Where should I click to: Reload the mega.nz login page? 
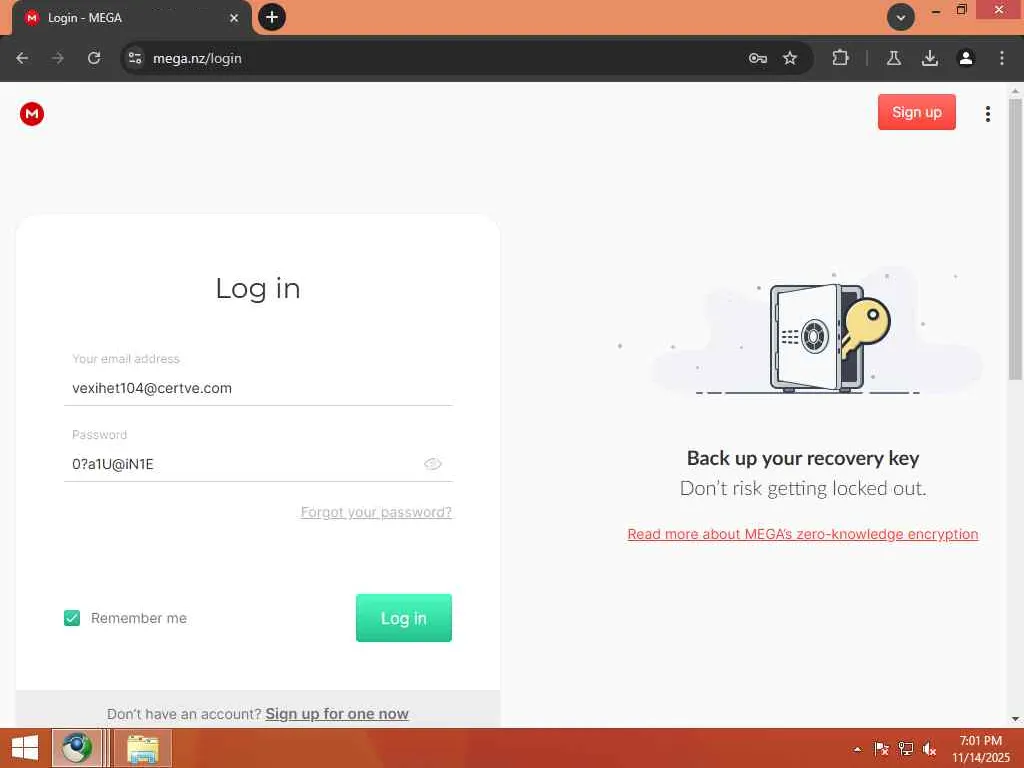(x=94, y=58)
